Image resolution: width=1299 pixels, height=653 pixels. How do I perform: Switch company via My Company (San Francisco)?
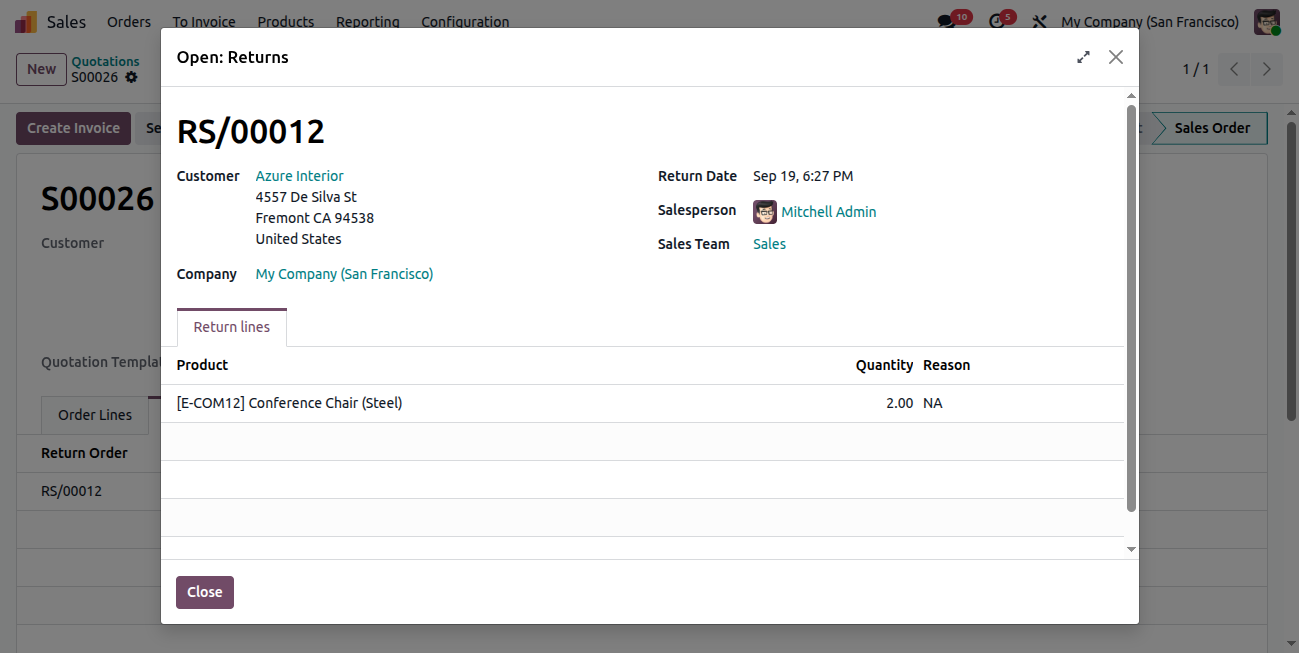coord(1150,21)
